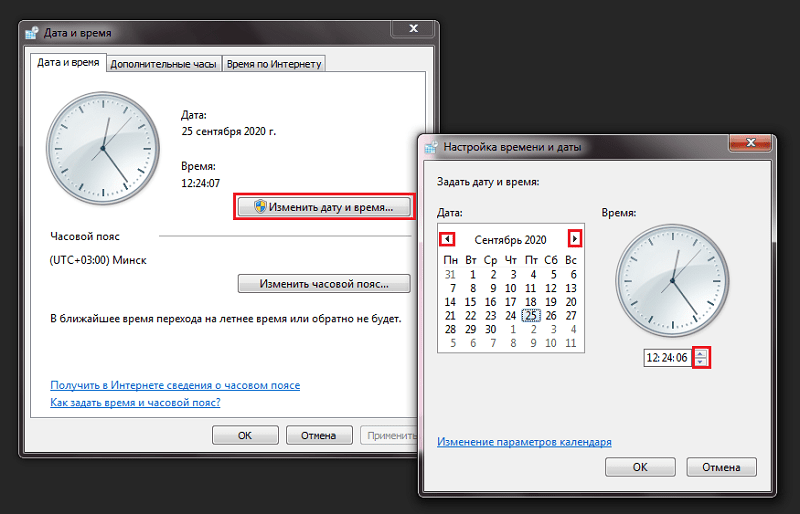The width and height of the screenshot is (800, 514).
Task: Click the Пн weekday column header
Action: tap(450, 260)
